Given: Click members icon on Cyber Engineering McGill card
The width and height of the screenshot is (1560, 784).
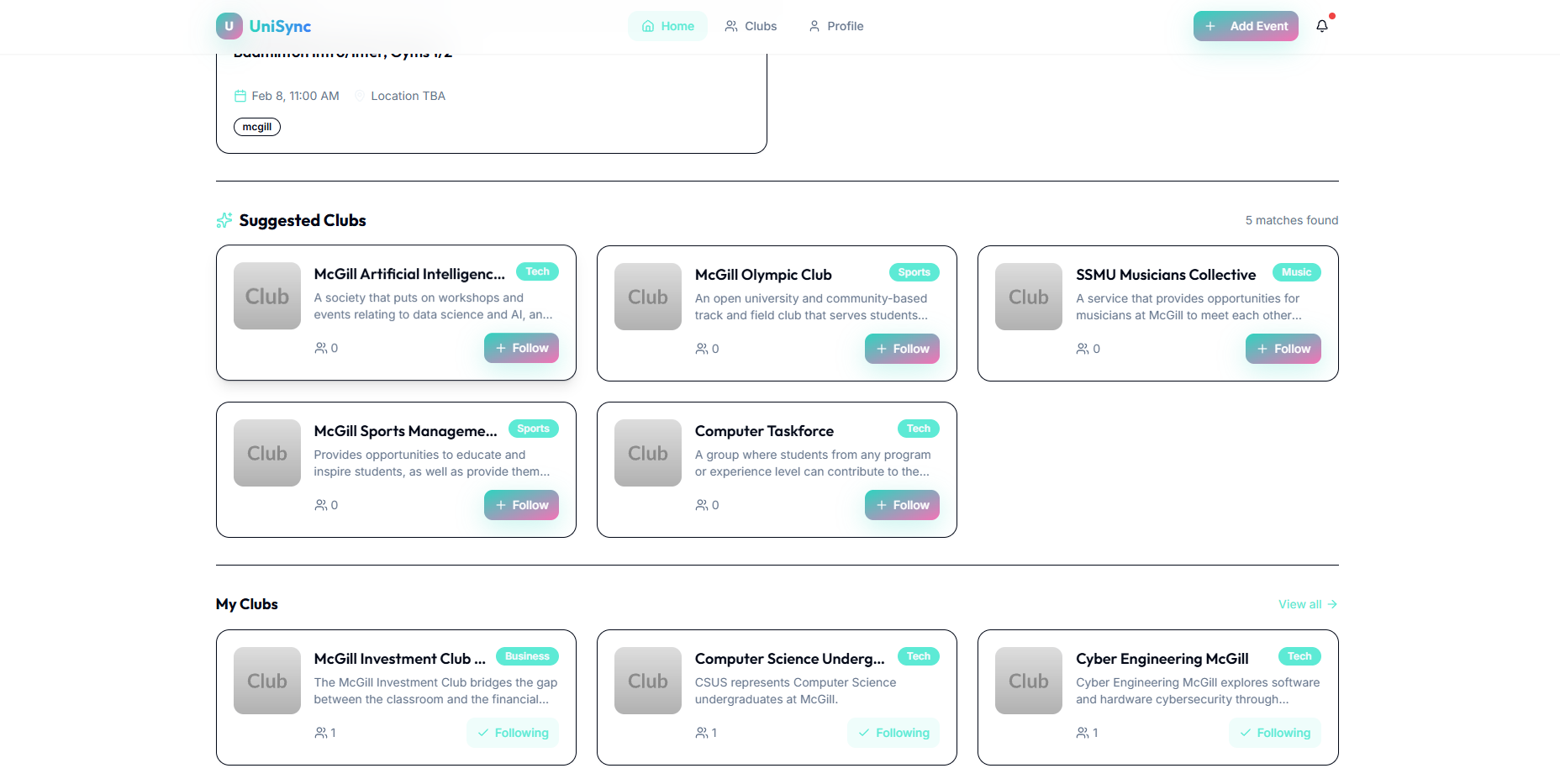Looking at the screenshot, I should pos(1083,733).
